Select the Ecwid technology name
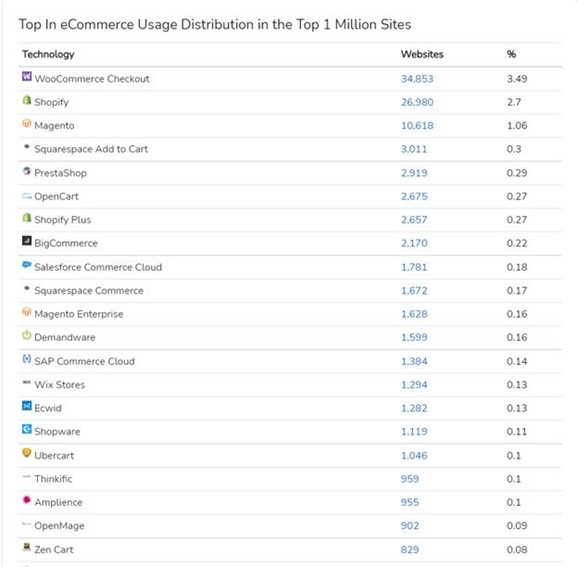578x567 pixels. pyautogui.click(x=48, y=408)
